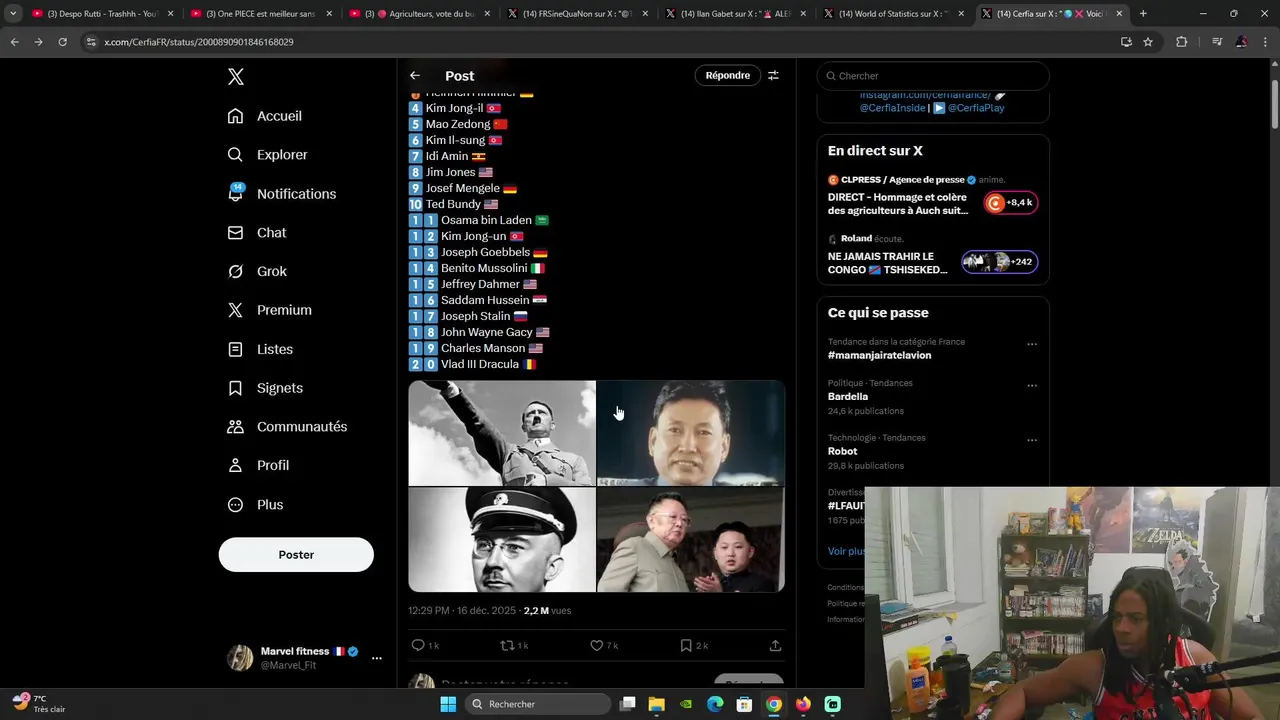Open Communautés page
Image resolution: width=1280 pixels, height=720 pixels.
(x=287, y=427)
